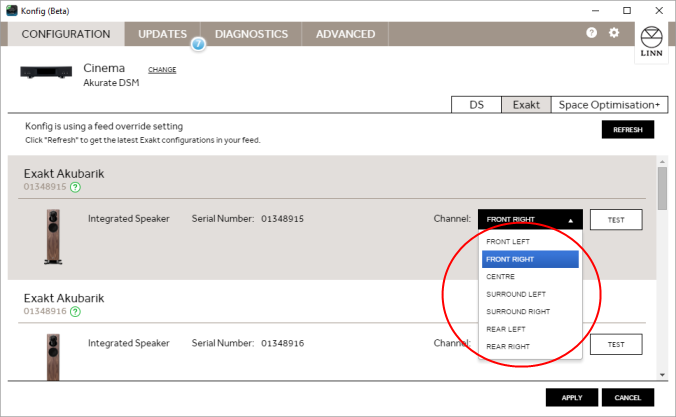Viewport: 676px width, 417px height.
Task: Choose Surround Right from channel list
Action: [530, 311]
